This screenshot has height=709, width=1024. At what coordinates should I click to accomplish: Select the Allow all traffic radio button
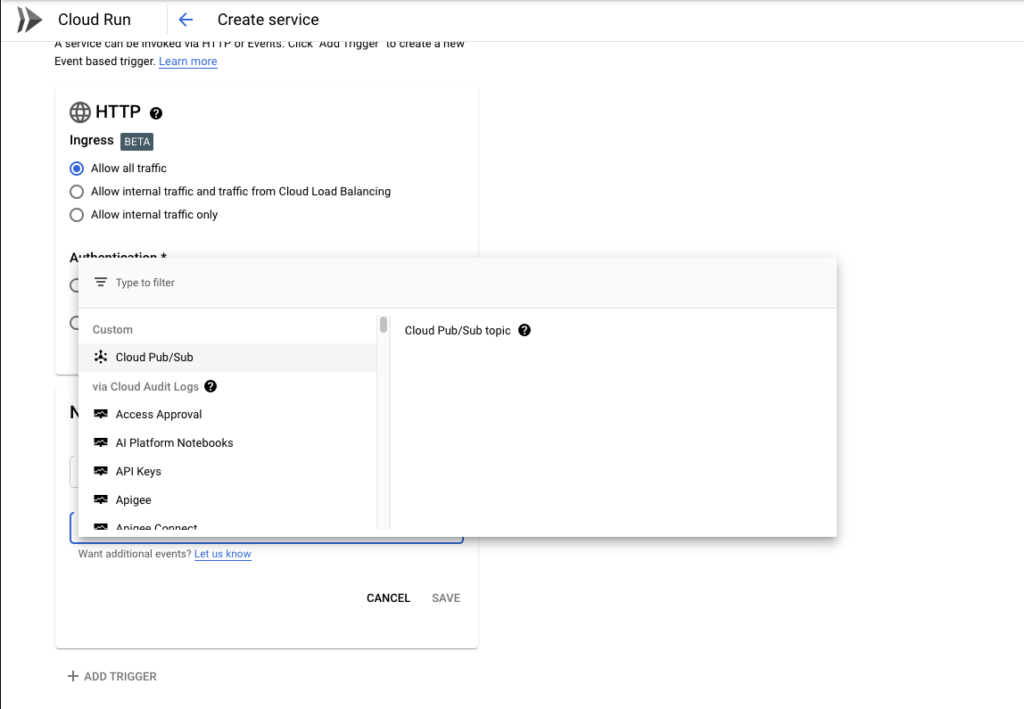tap(77, 168)
